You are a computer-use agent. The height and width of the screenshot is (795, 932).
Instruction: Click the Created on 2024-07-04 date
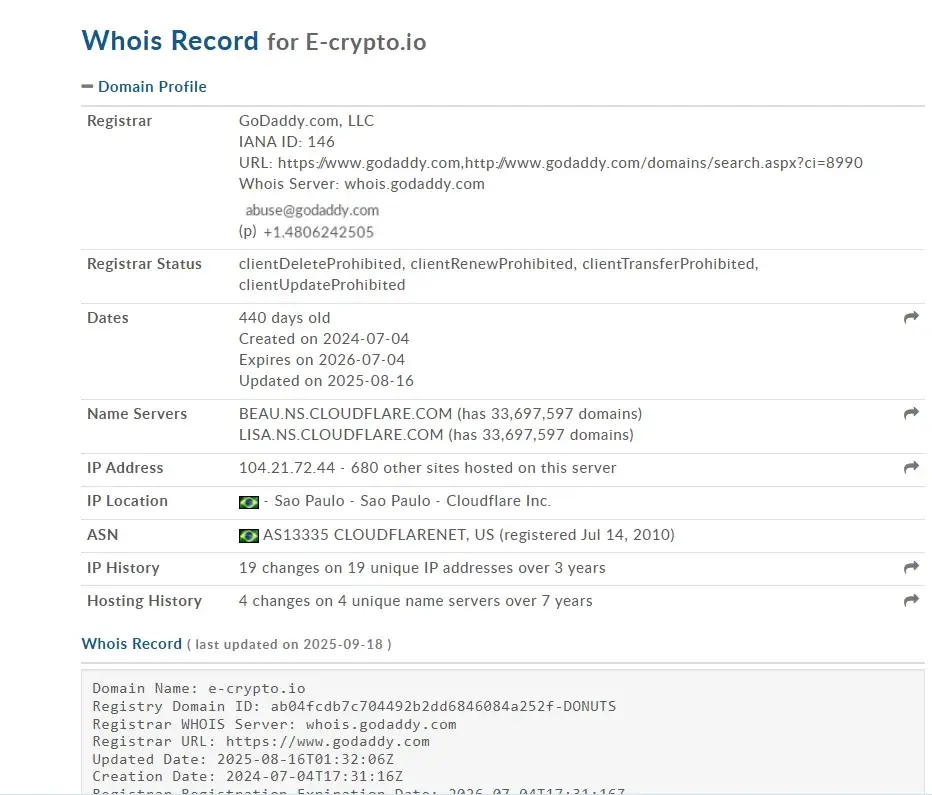[324, 339]
